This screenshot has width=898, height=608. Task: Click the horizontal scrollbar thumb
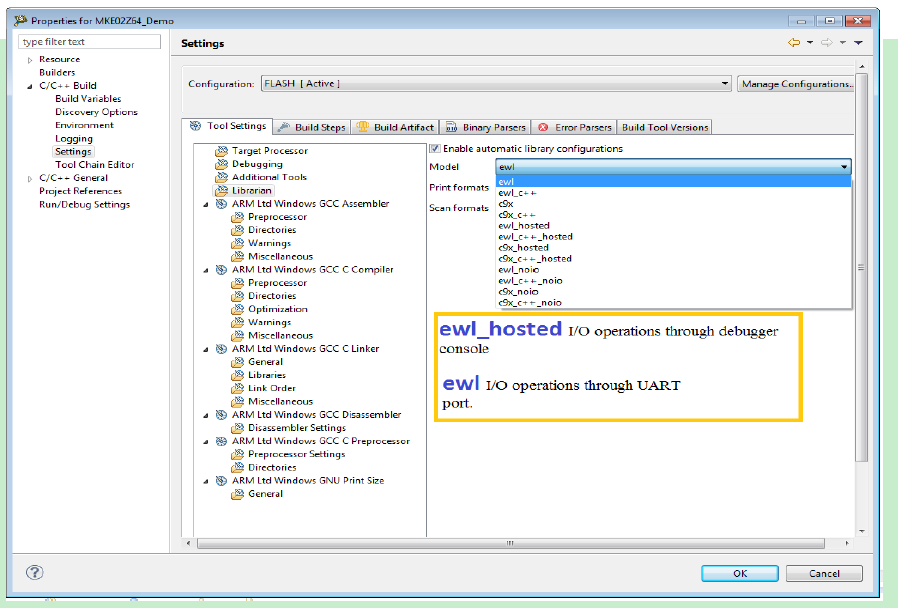coord(510,543)
